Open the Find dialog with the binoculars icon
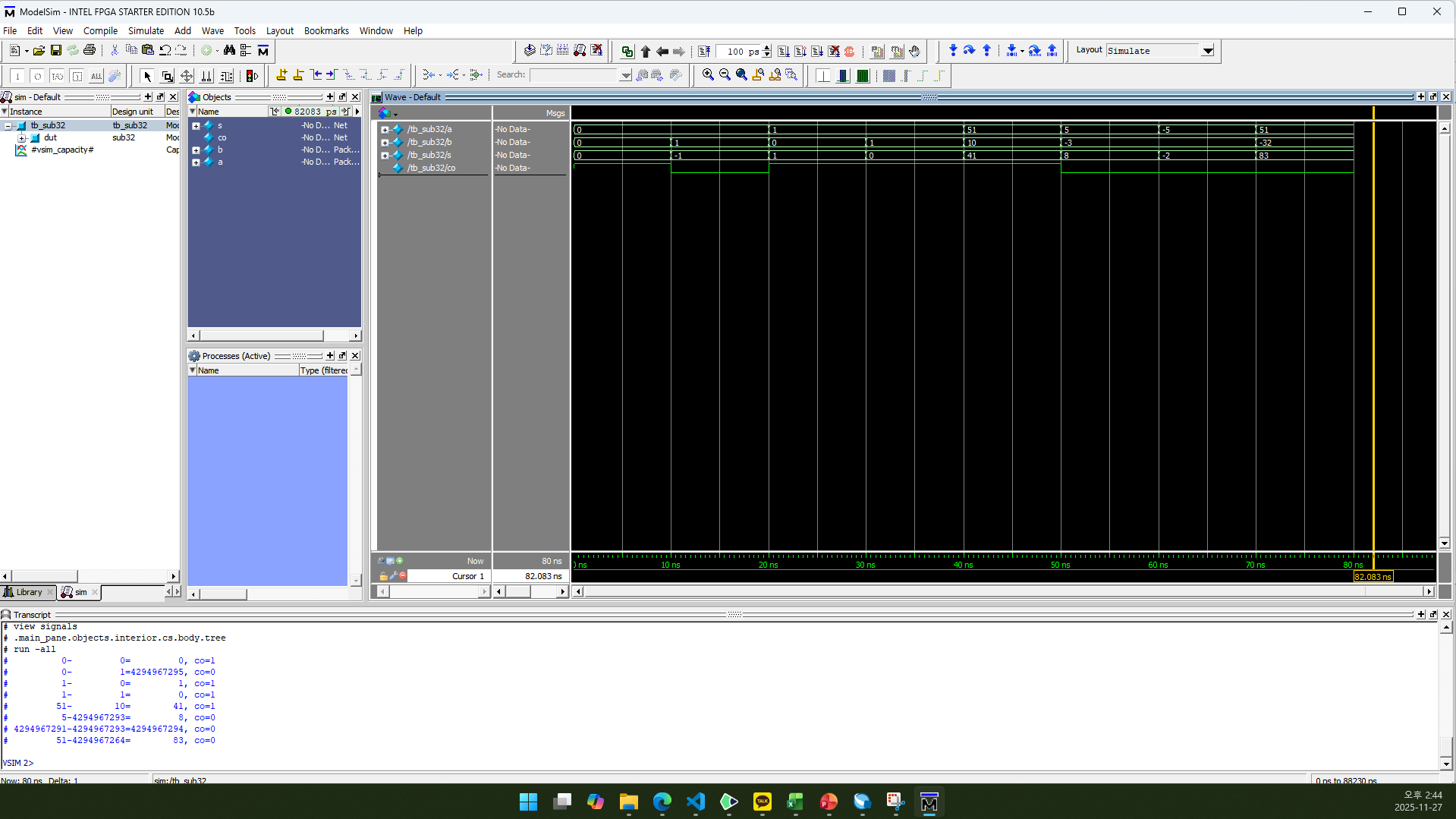This screenshot has height=819, width=1456. point(229,50)
